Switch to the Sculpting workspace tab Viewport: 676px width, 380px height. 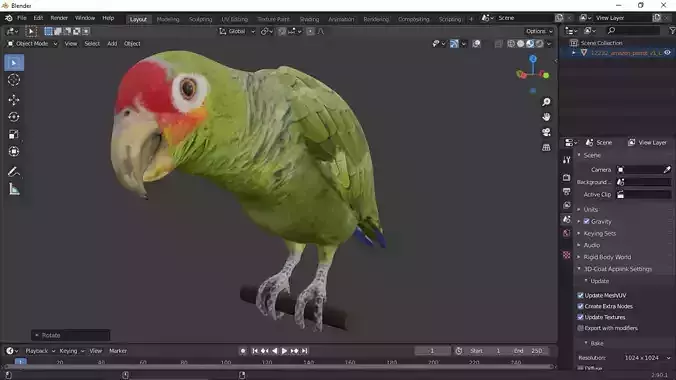click(200, 19)
